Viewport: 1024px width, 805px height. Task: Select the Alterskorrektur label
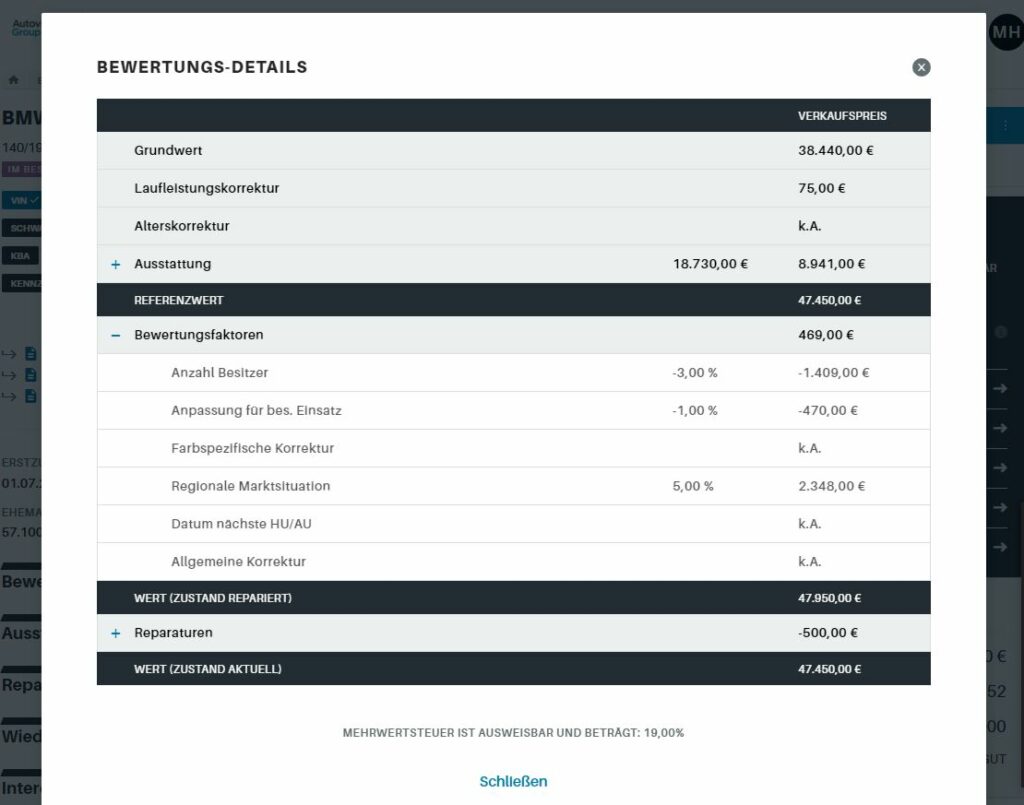tap(182, 226)
